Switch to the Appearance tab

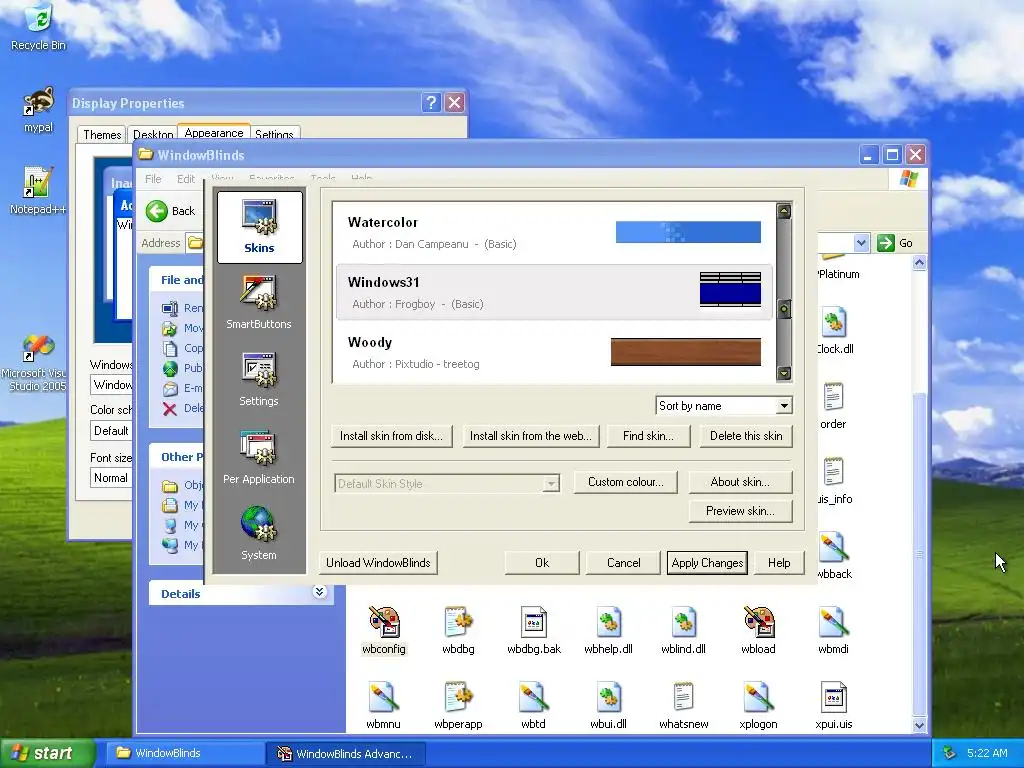214,133
